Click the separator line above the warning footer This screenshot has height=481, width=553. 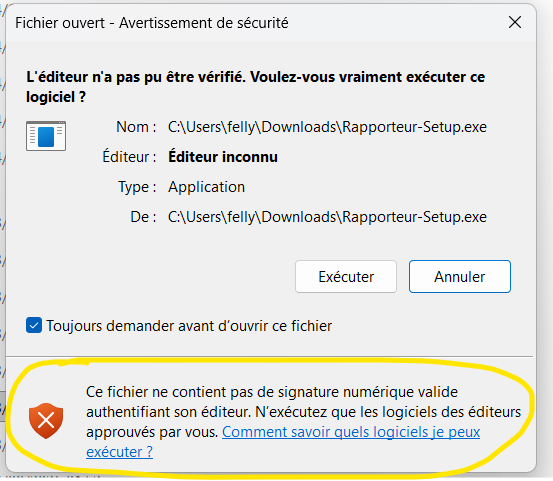point(269,357)
